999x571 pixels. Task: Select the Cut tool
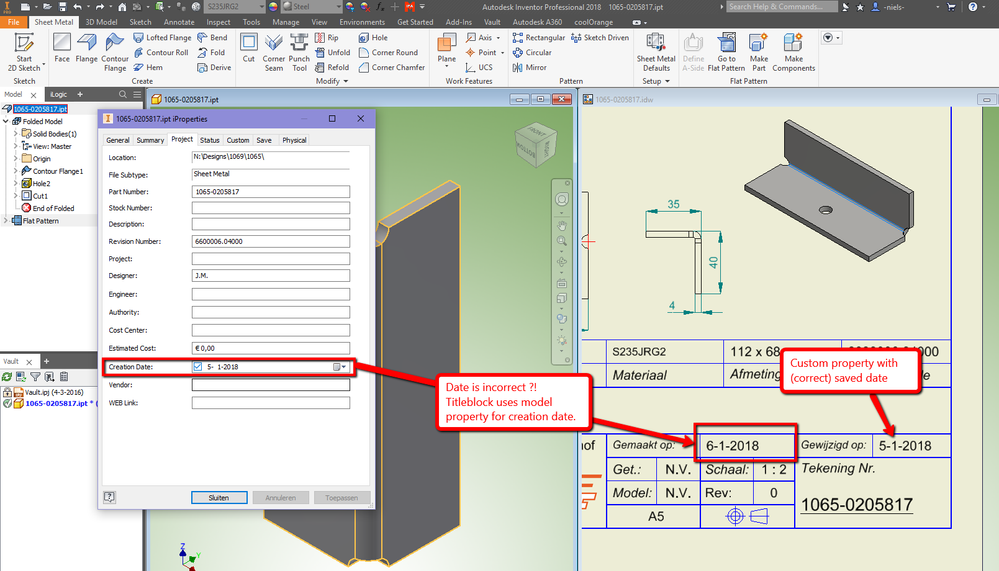[x=248, y=48]
